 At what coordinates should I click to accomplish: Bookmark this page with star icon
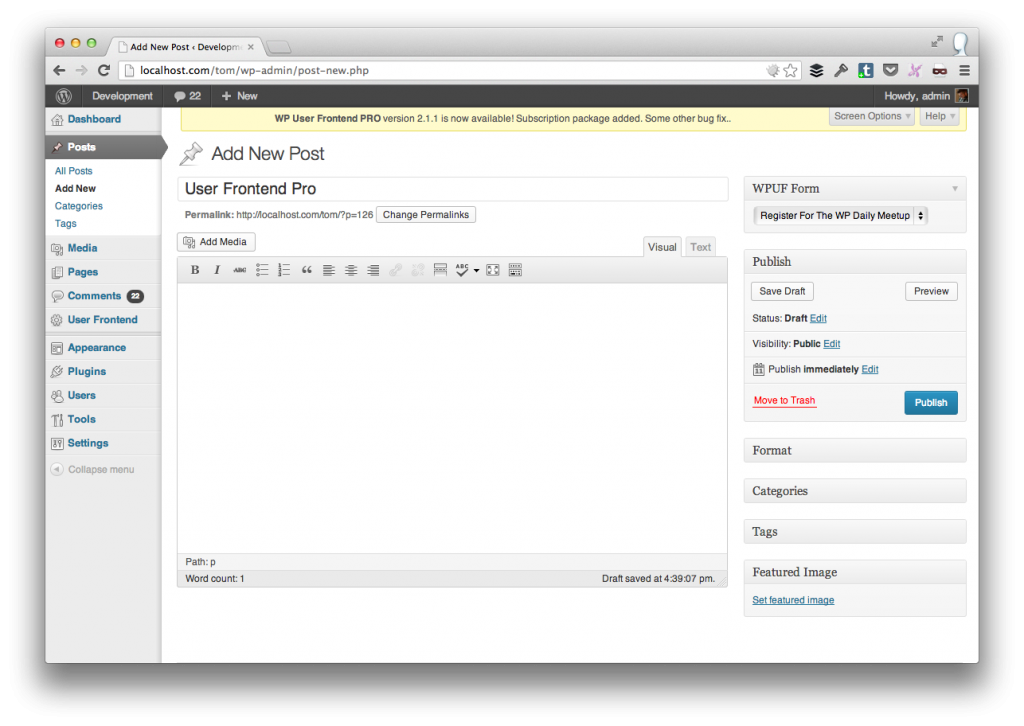[790, 71]
